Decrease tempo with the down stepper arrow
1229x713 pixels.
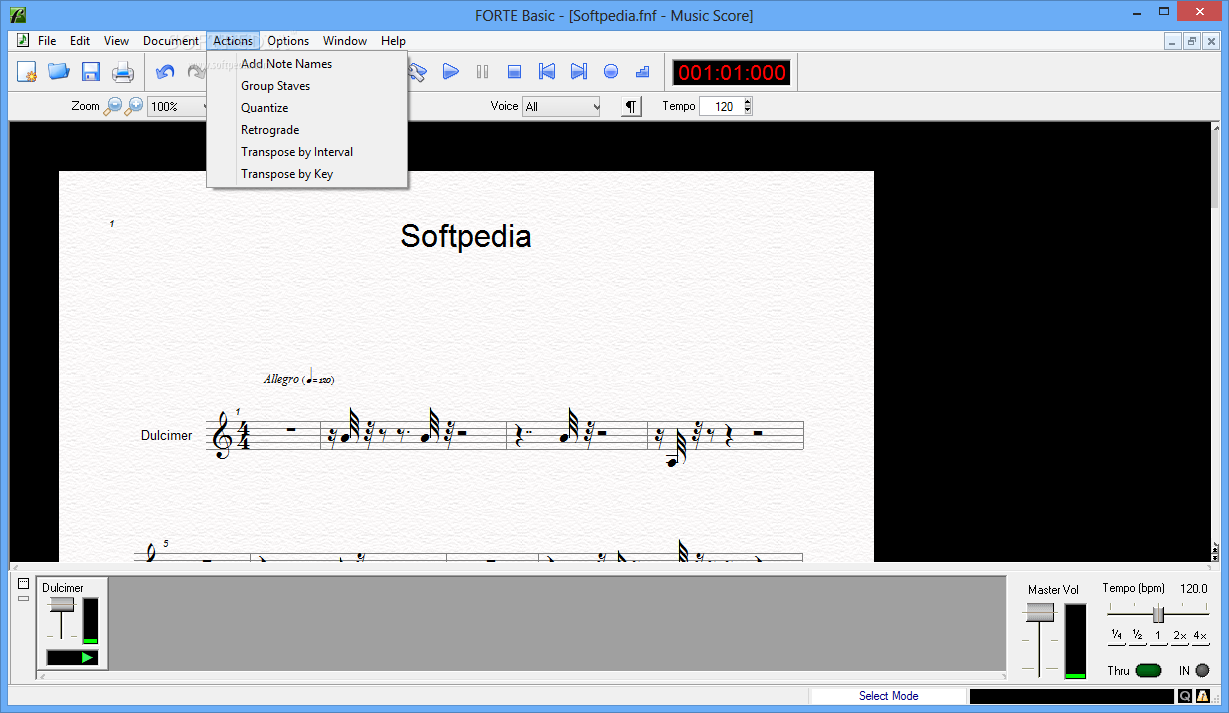coord(748,111)
